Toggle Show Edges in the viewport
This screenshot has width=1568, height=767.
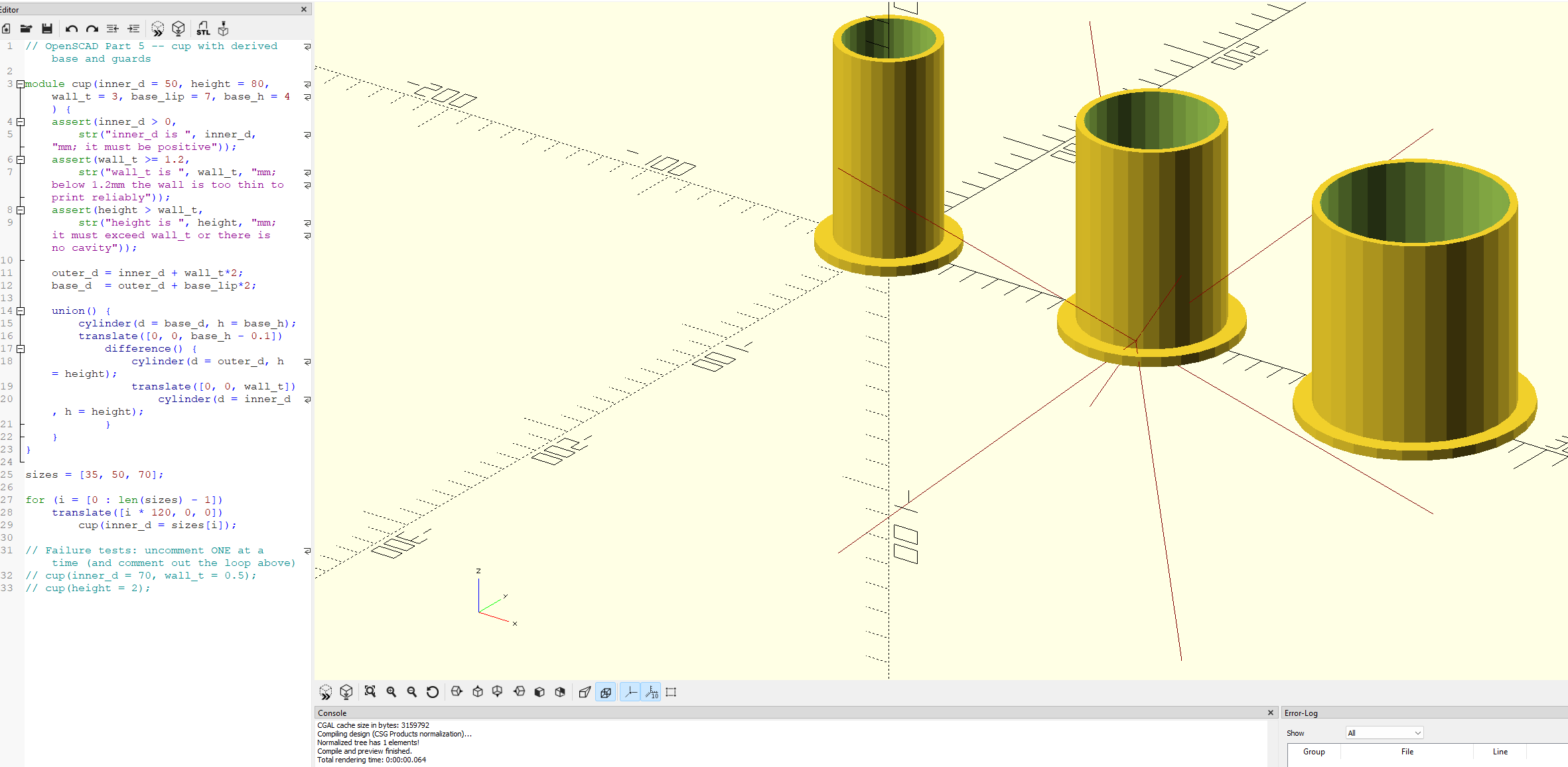pyautogui.click(x=671, y=691)
